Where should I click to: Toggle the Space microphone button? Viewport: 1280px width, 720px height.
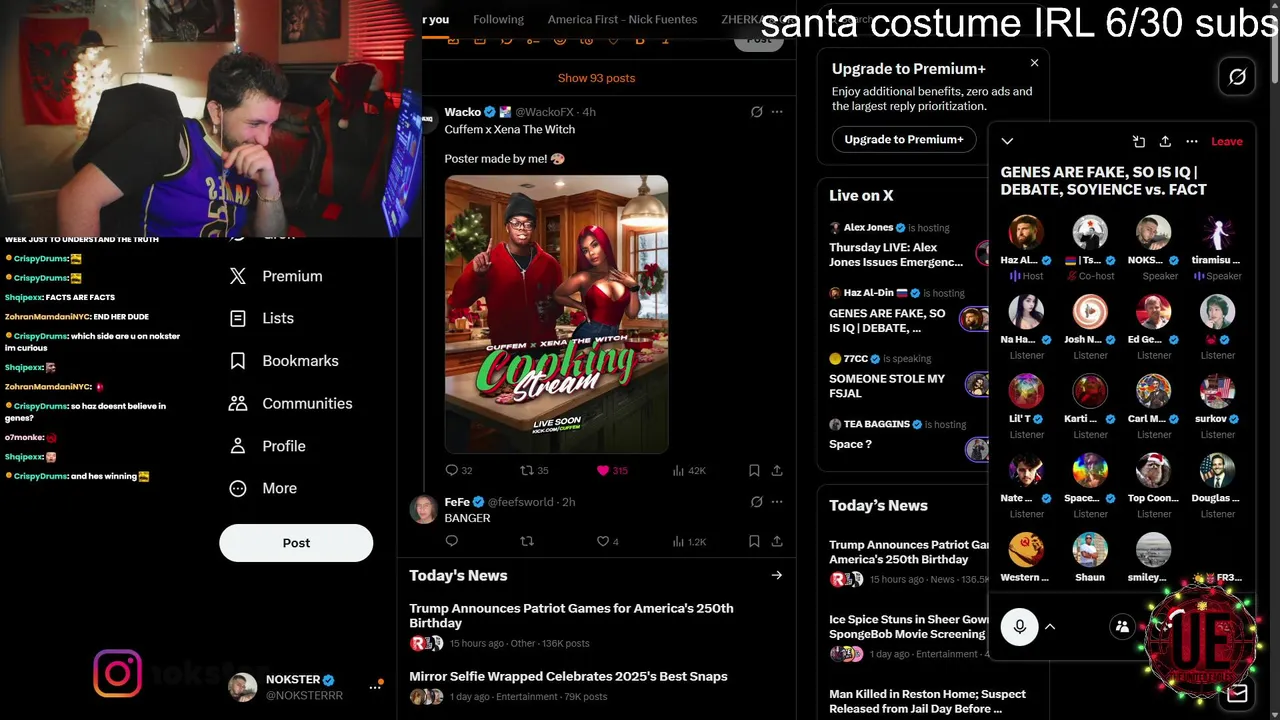pyautogui.click(x=1019, y=627)
